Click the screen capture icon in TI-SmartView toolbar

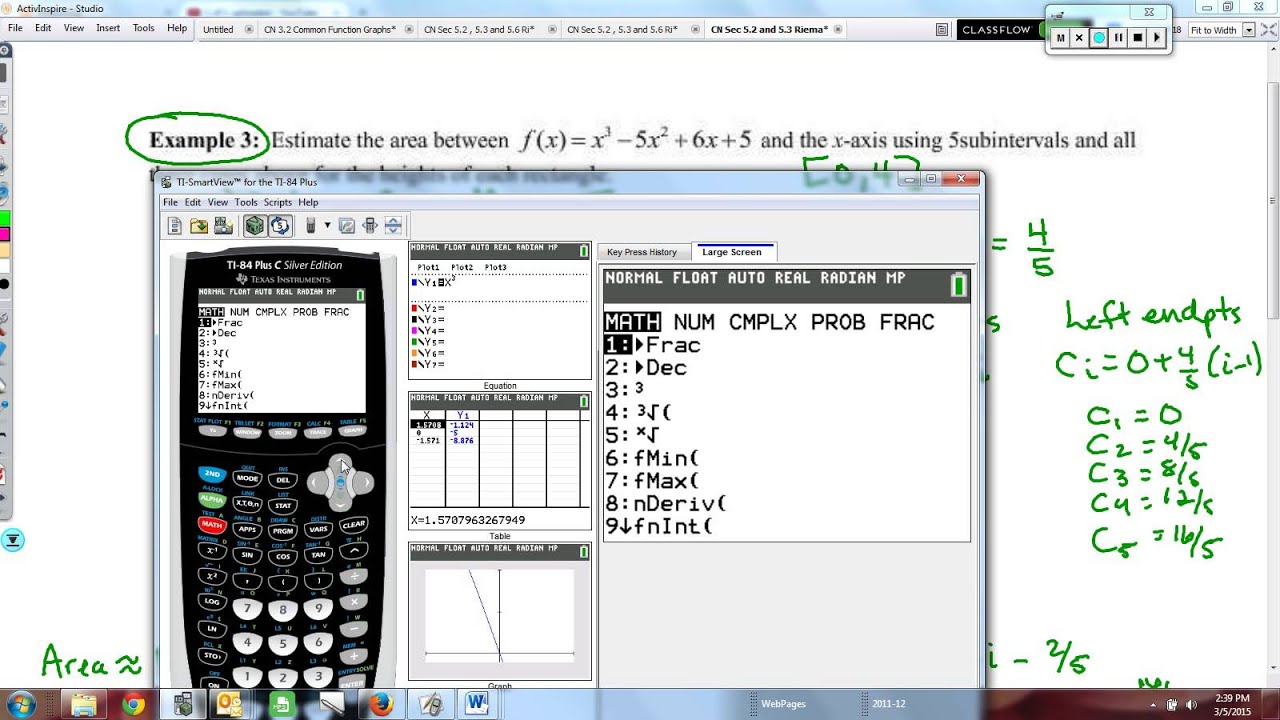click(223, 226)
